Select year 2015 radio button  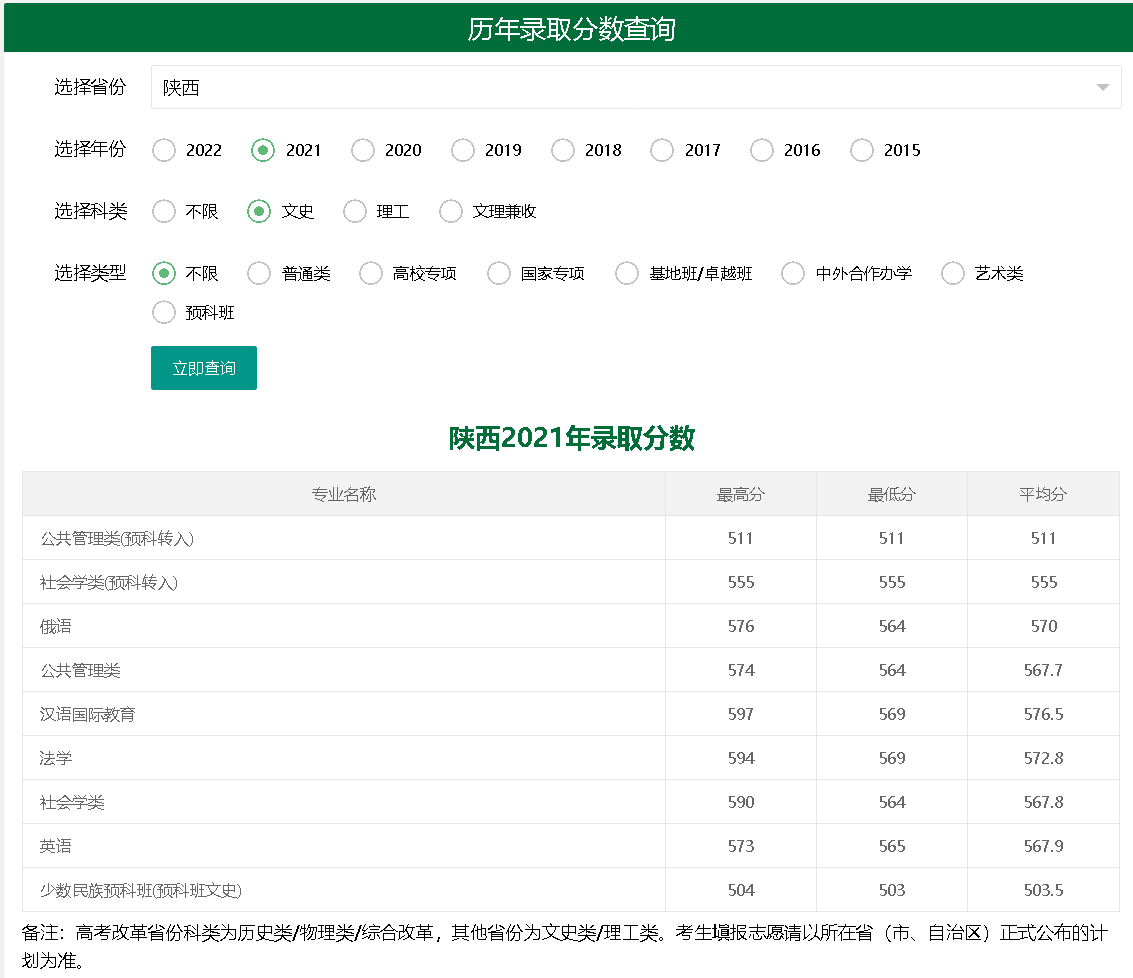click(861, 150)
